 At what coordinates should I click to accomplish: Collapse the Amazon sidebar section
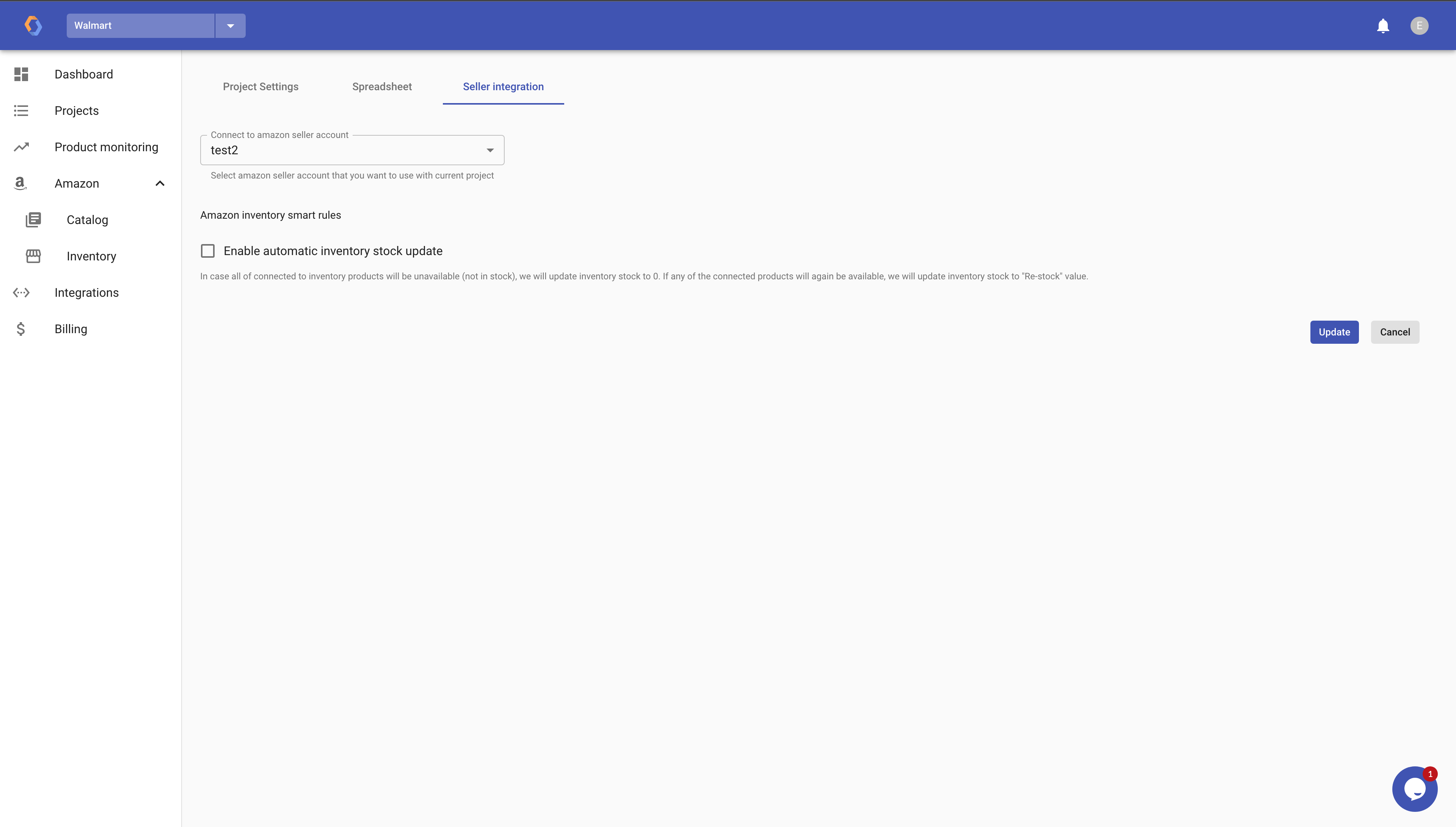160,183
